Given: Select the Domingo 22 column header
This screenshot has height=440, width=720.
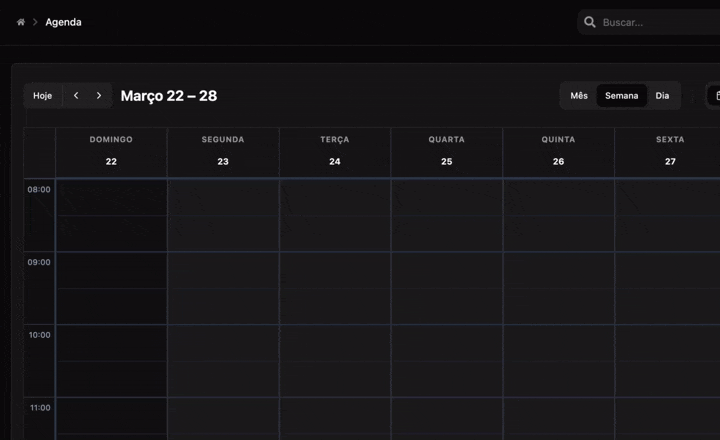Looking at the screenshot, I should pos(111,152).
